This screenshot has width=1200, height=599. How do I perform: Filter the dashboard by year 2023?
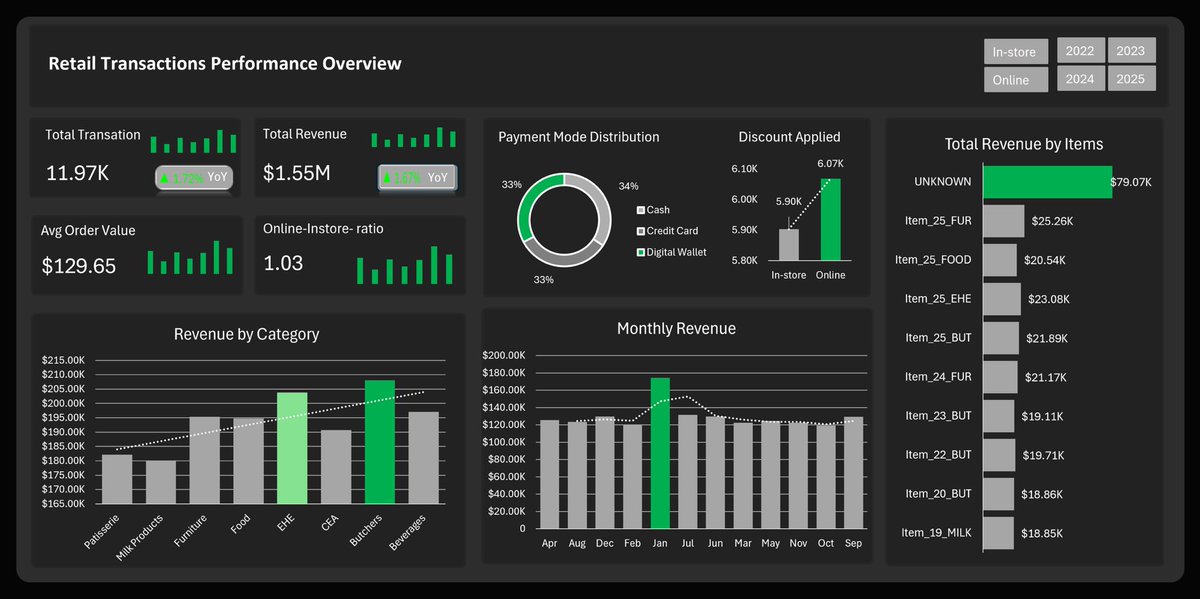1131,50
